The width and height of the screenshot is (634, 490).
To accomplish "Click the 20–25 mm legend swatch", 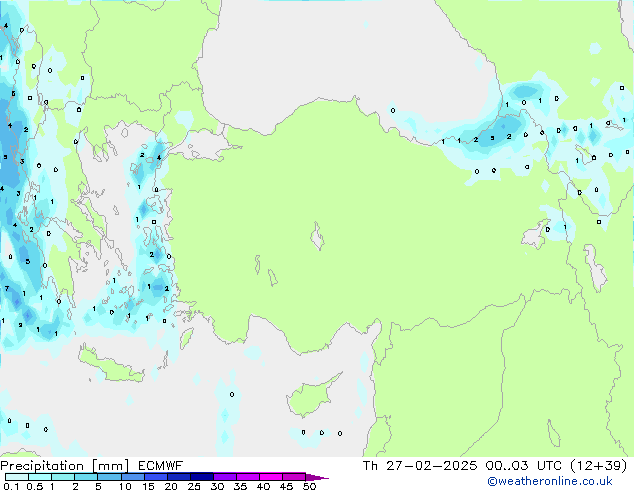I will [178, 477].
